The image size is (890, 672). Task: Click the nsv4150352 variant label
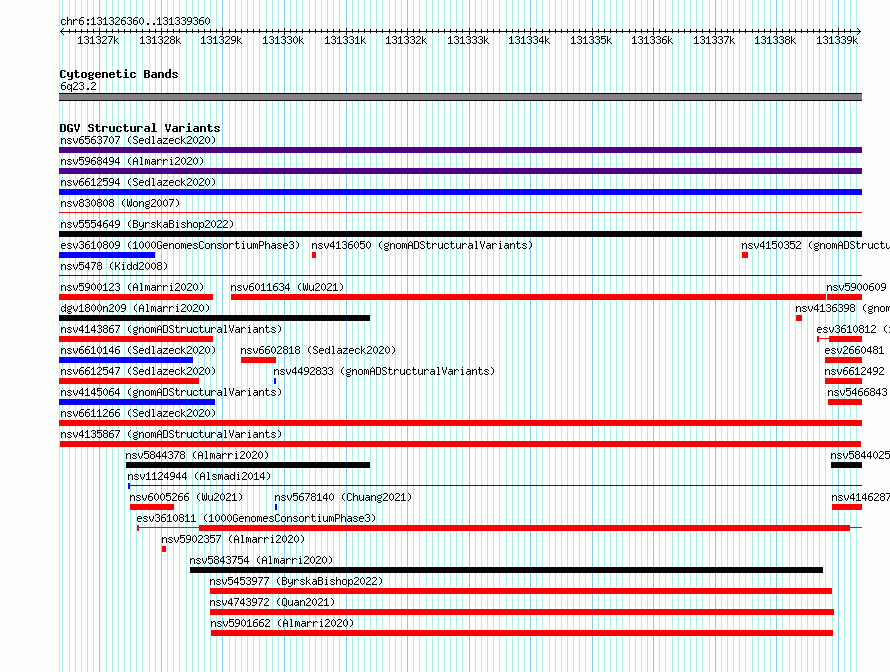pos(815,245)
